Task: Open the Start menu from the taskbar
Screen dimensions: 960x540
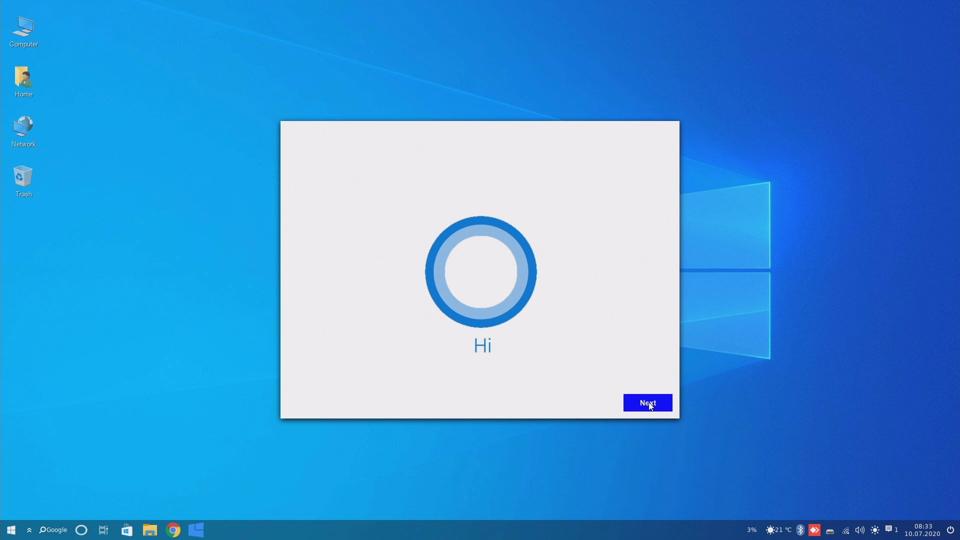Action: click(x=11, y=530)
